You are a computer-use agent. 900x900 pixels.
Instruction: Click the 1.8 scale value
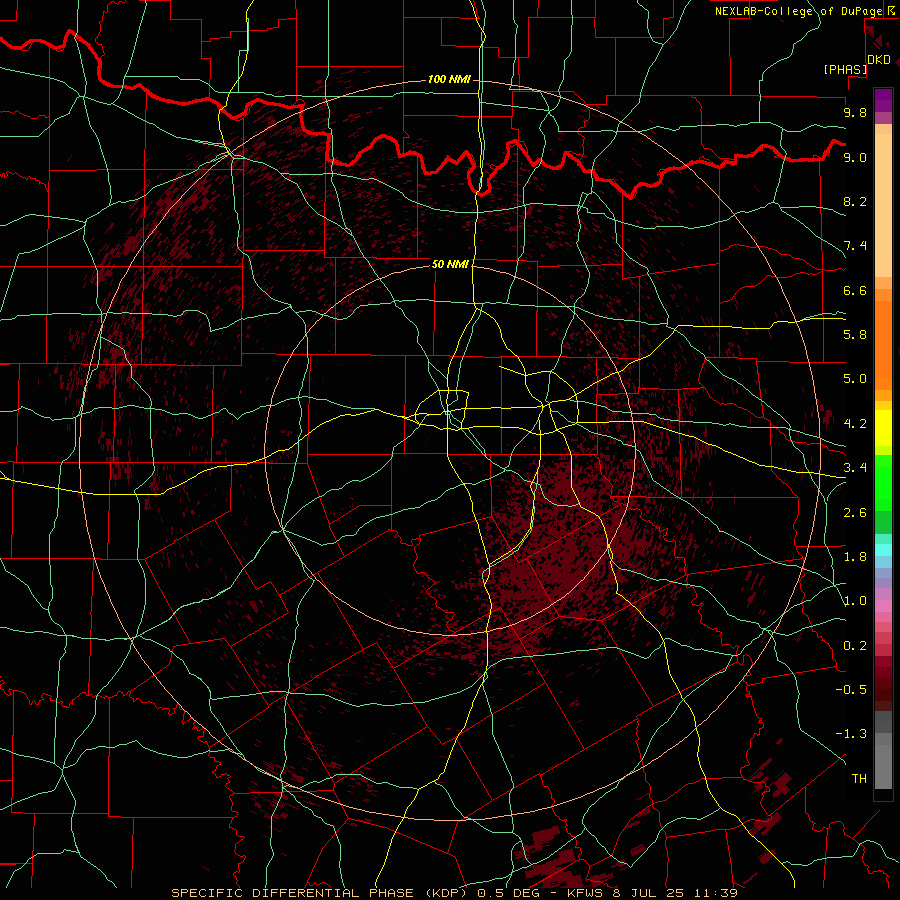855,557
